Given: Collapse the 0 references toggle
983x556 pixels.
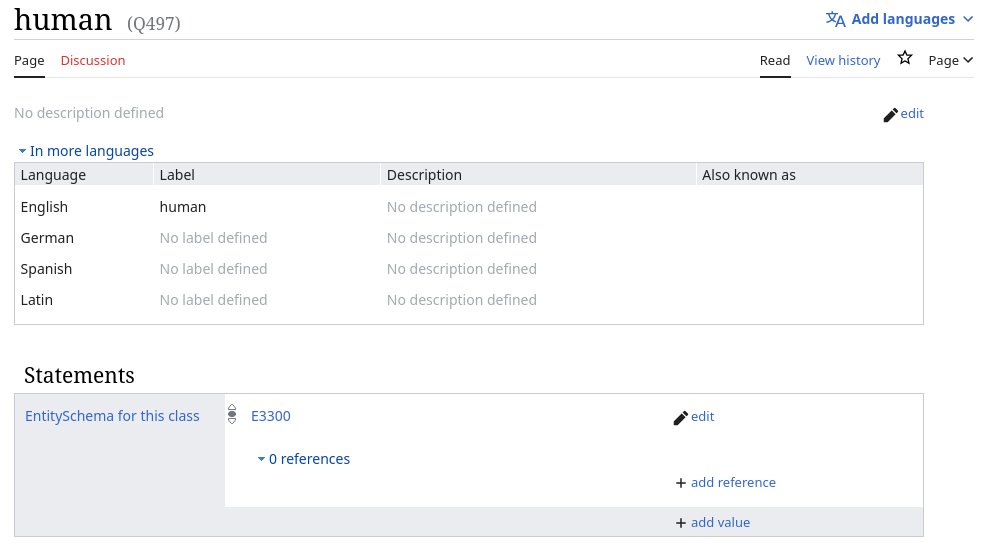Looking at the screenshot, I should (304, 459).
